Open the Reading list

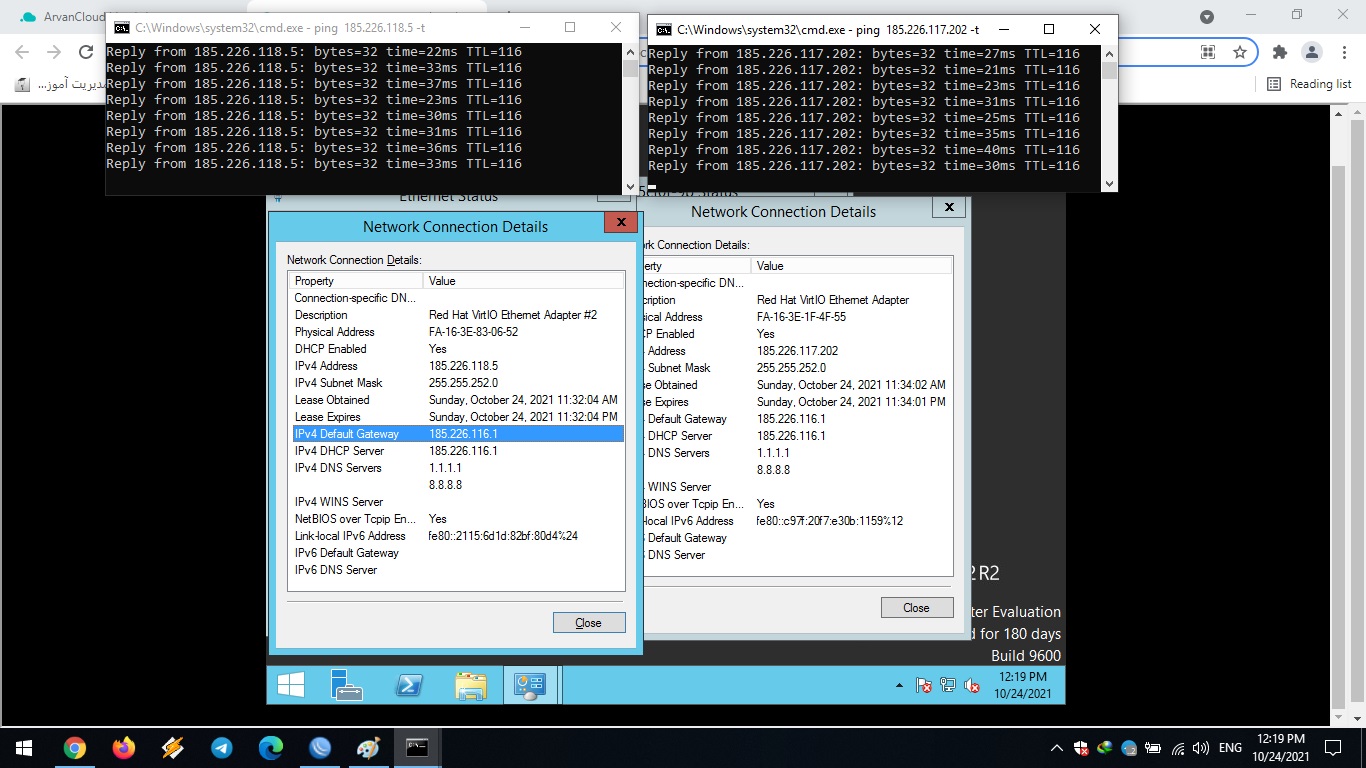point(1309,84)
